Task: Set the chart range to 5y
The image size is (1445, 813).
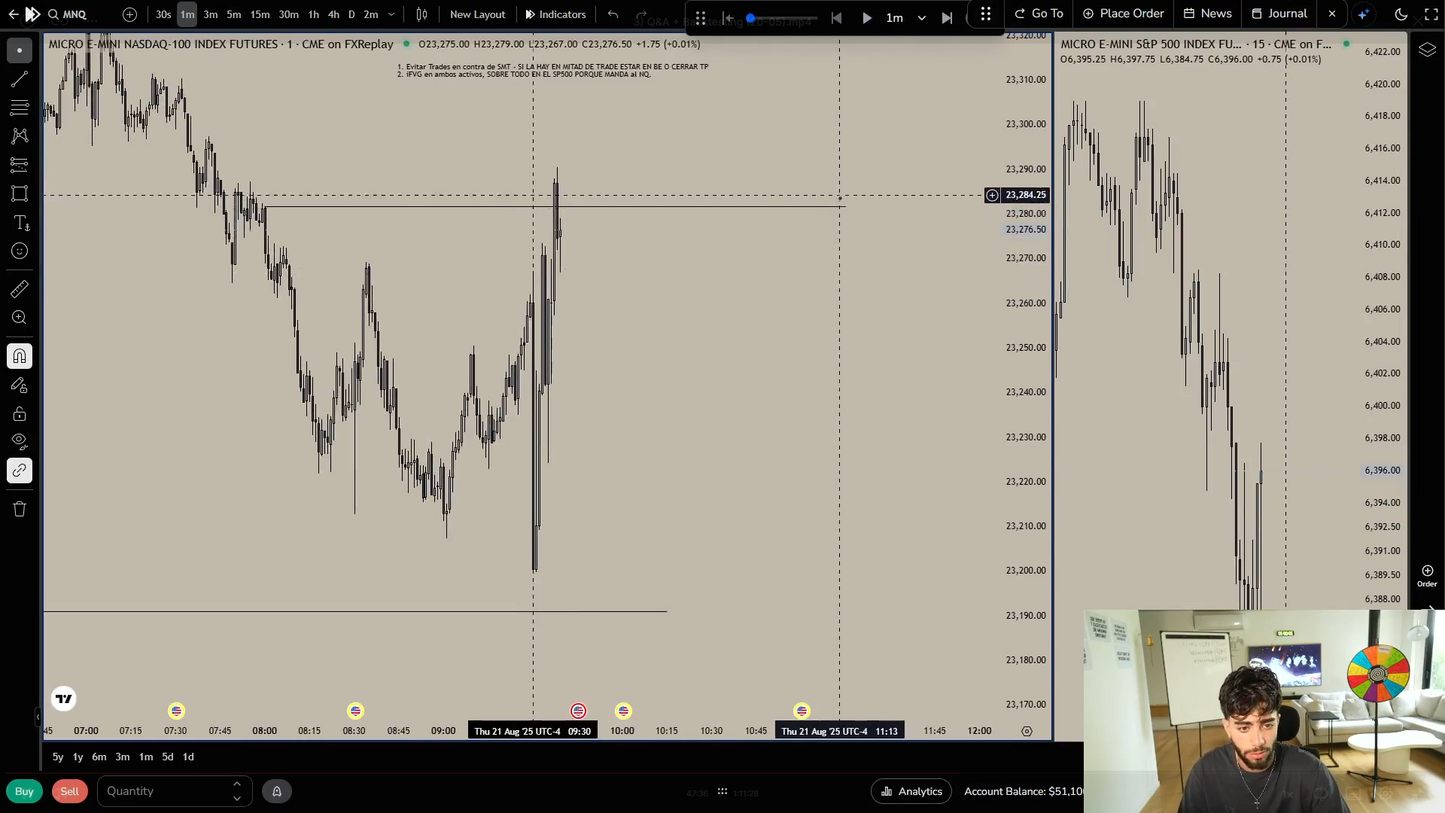Action: (58, 757)
